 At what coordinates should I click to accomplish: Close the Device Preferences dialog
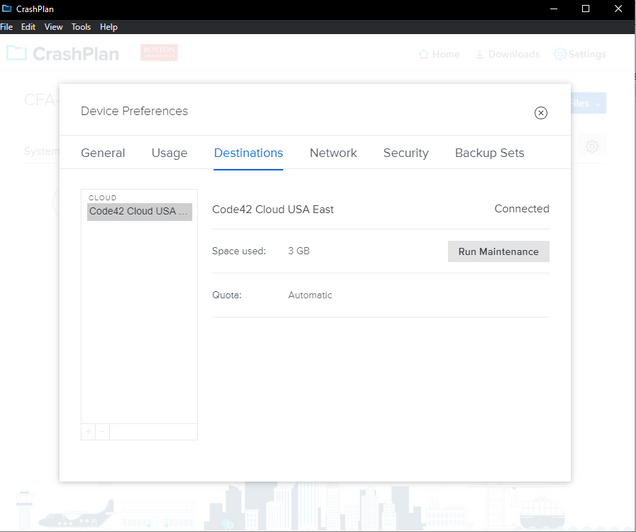click(x=541, y=113)
